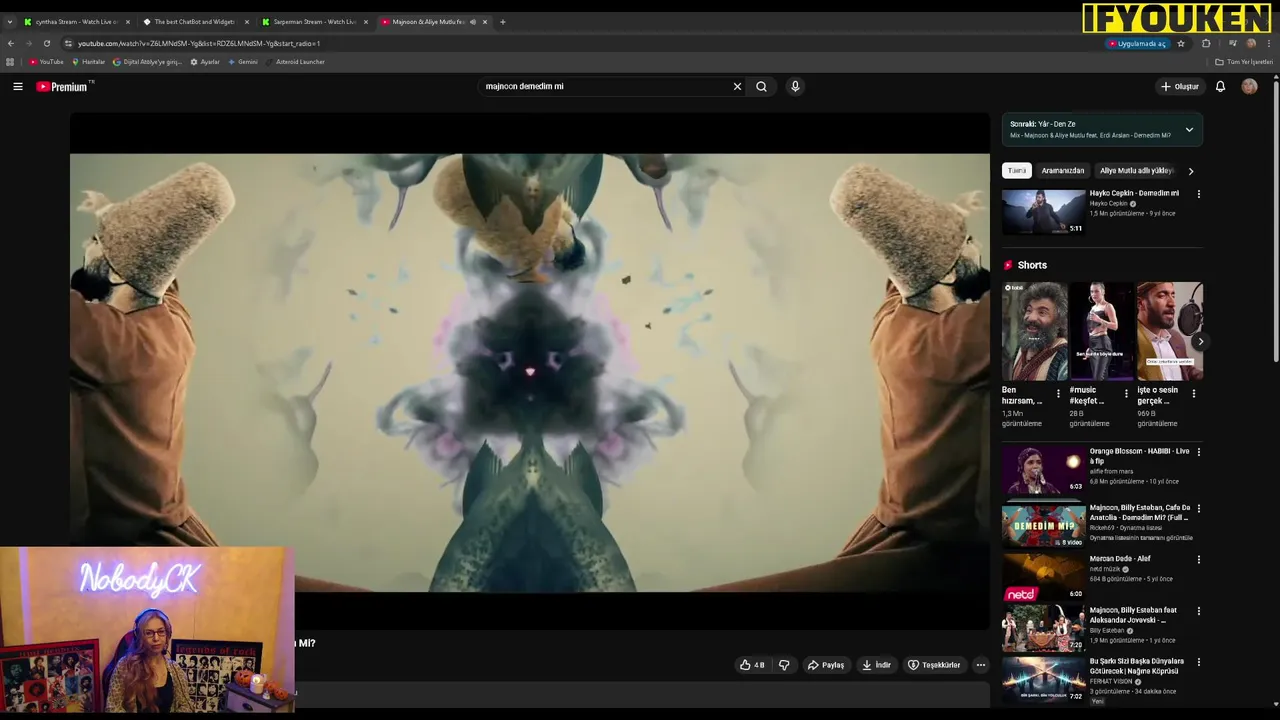
Task: Send thanks with Teşekkürler button
Action: pos(933,665)
